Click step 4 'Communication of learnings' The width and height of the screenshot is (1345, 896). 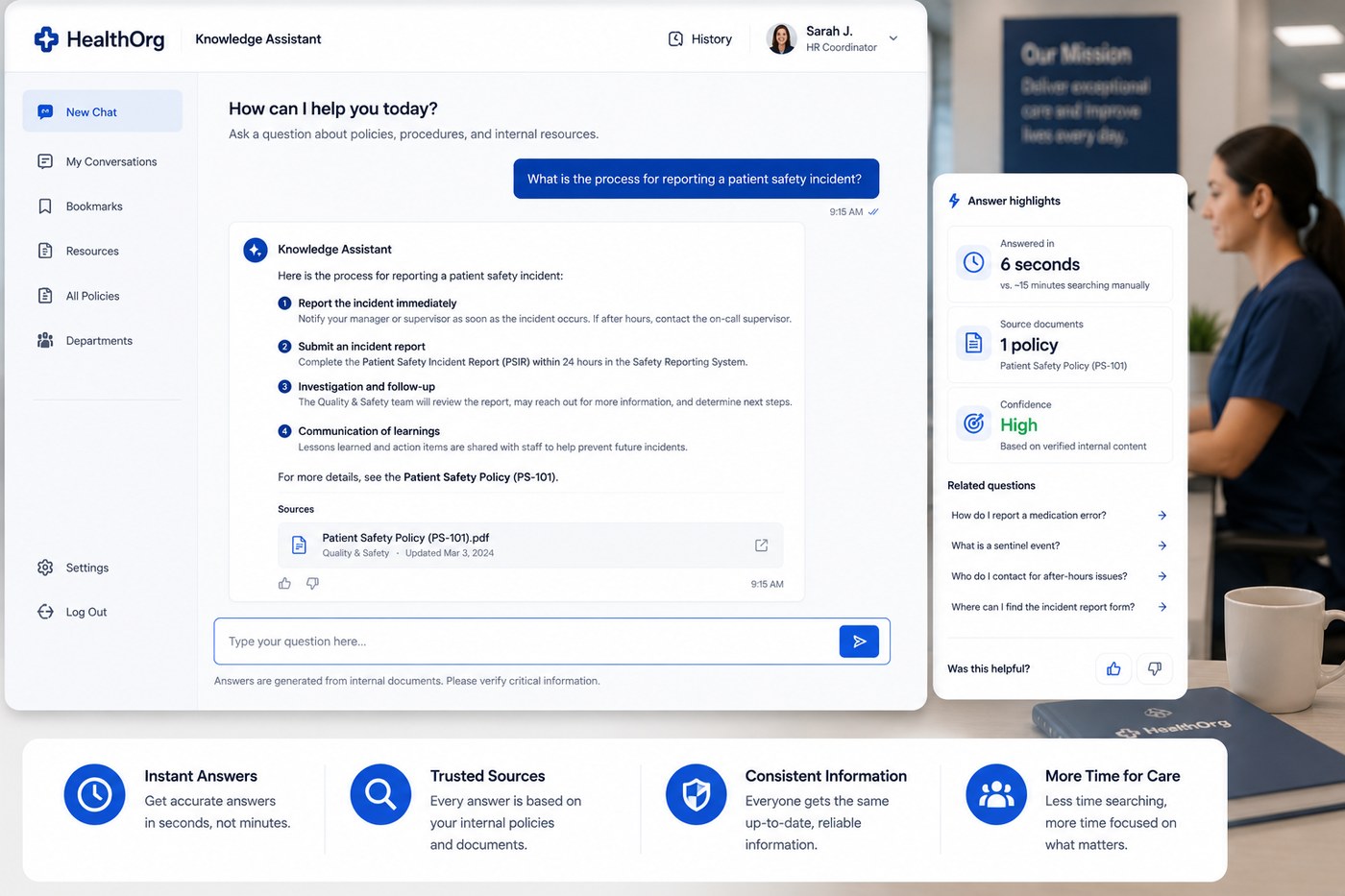pos(369,431)
